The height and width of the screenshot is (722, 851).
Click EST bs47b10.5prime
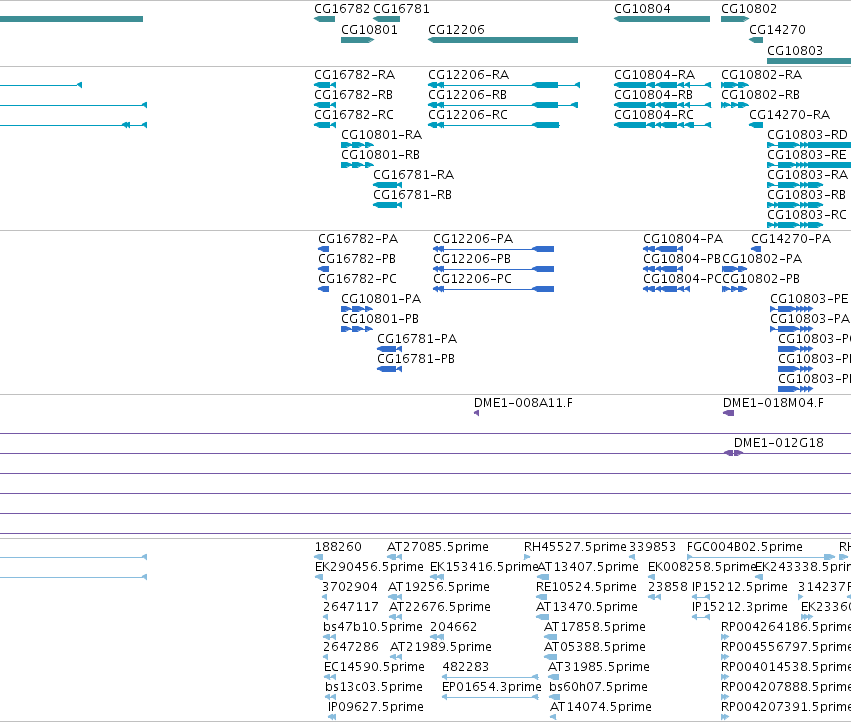pos(372,627)
